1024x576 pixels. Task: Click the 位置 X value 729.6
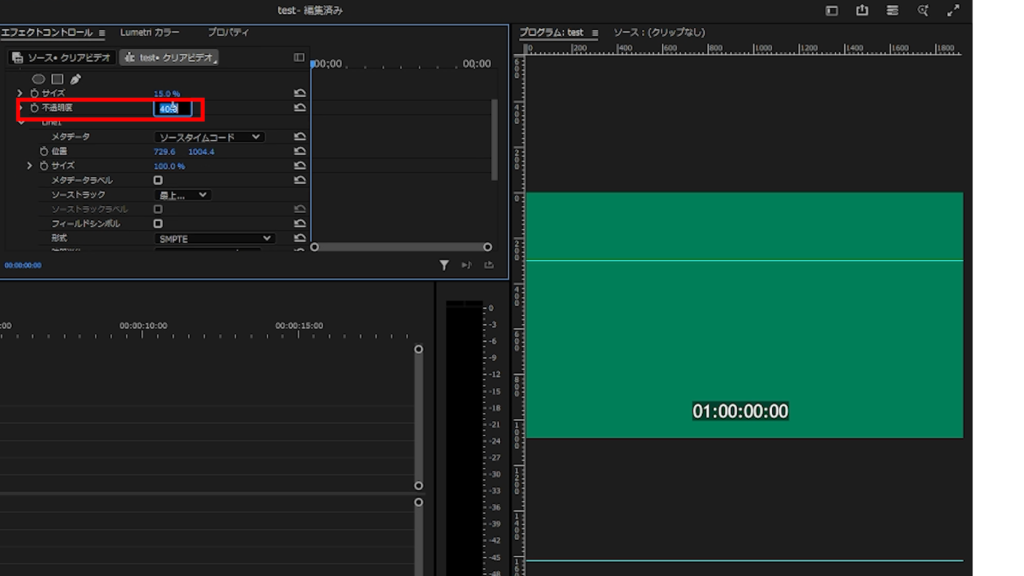[x=164, y=152]
